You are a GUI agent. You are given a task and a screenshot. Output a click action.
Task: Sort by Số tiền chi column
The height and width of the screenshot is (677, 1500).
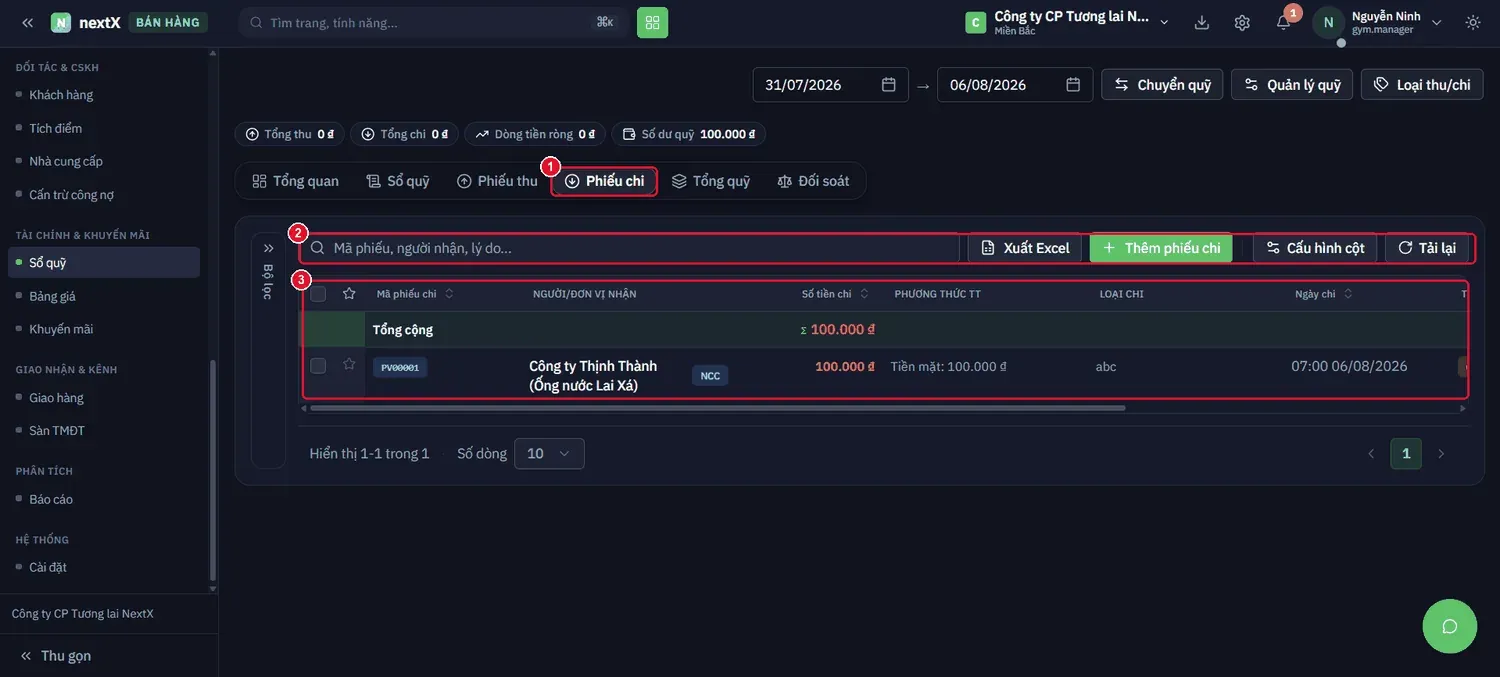coord(835,294)
